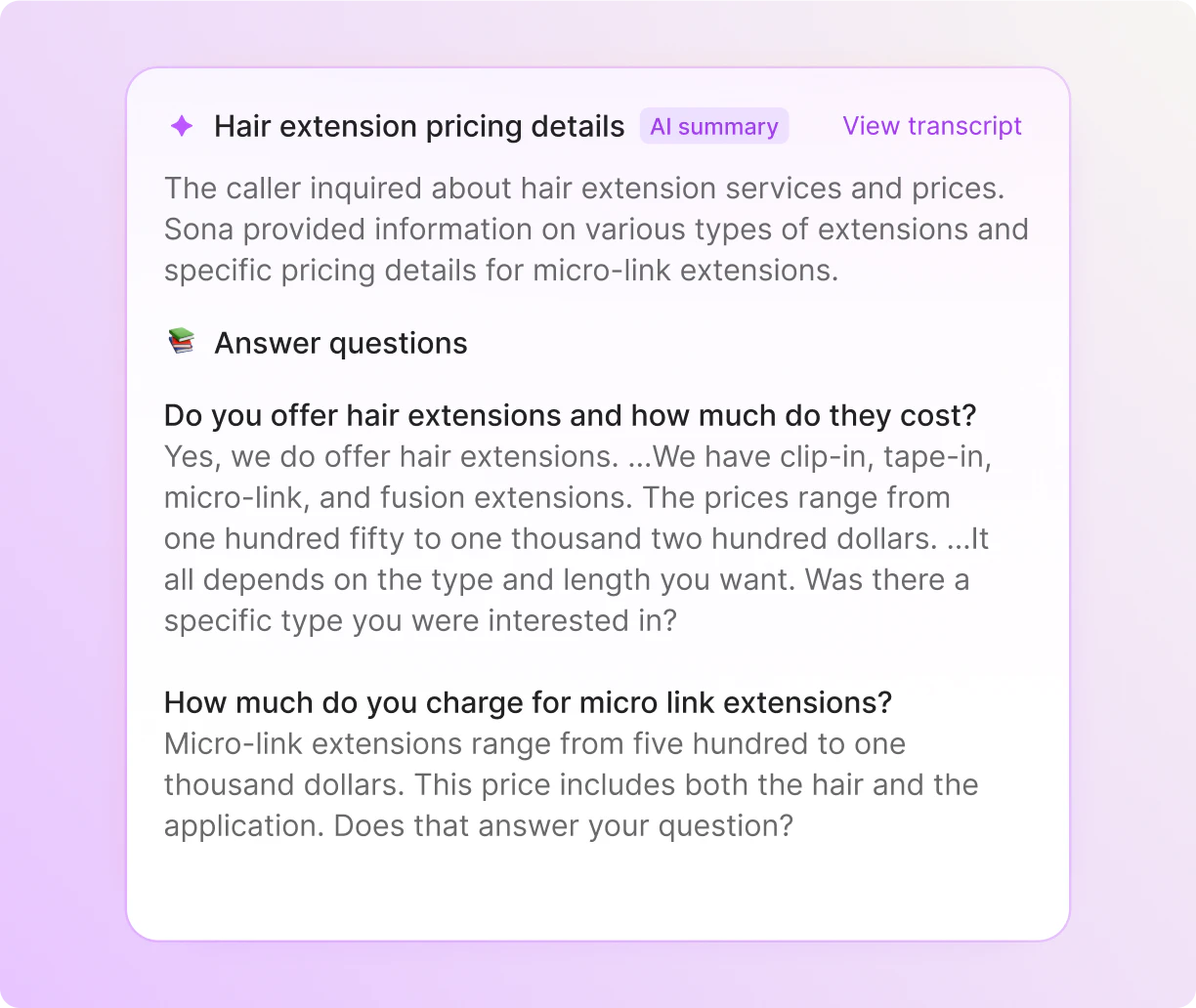Click the Answer questions section heading
The width and height of the screenshot is (1196, 1008).
click(340, 344)
